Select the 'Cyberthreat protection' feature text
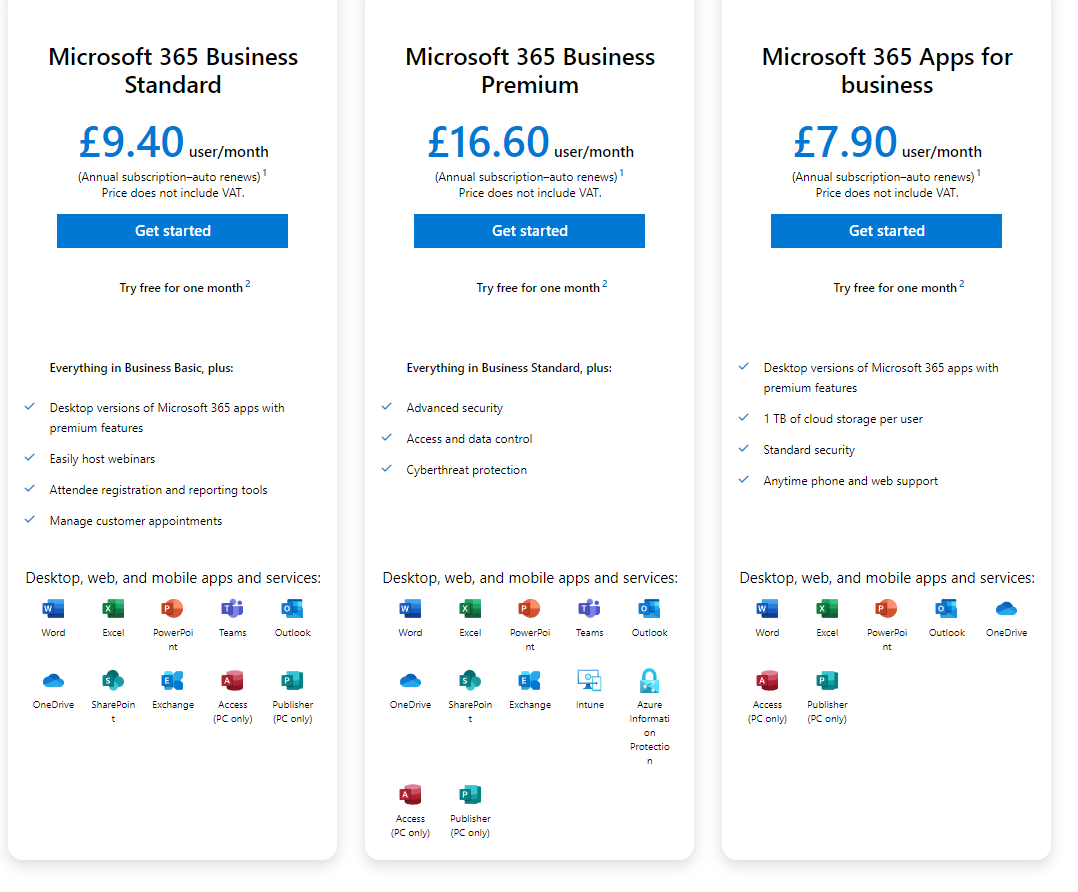The image size is (1078, 892). [x=466, y=470]
